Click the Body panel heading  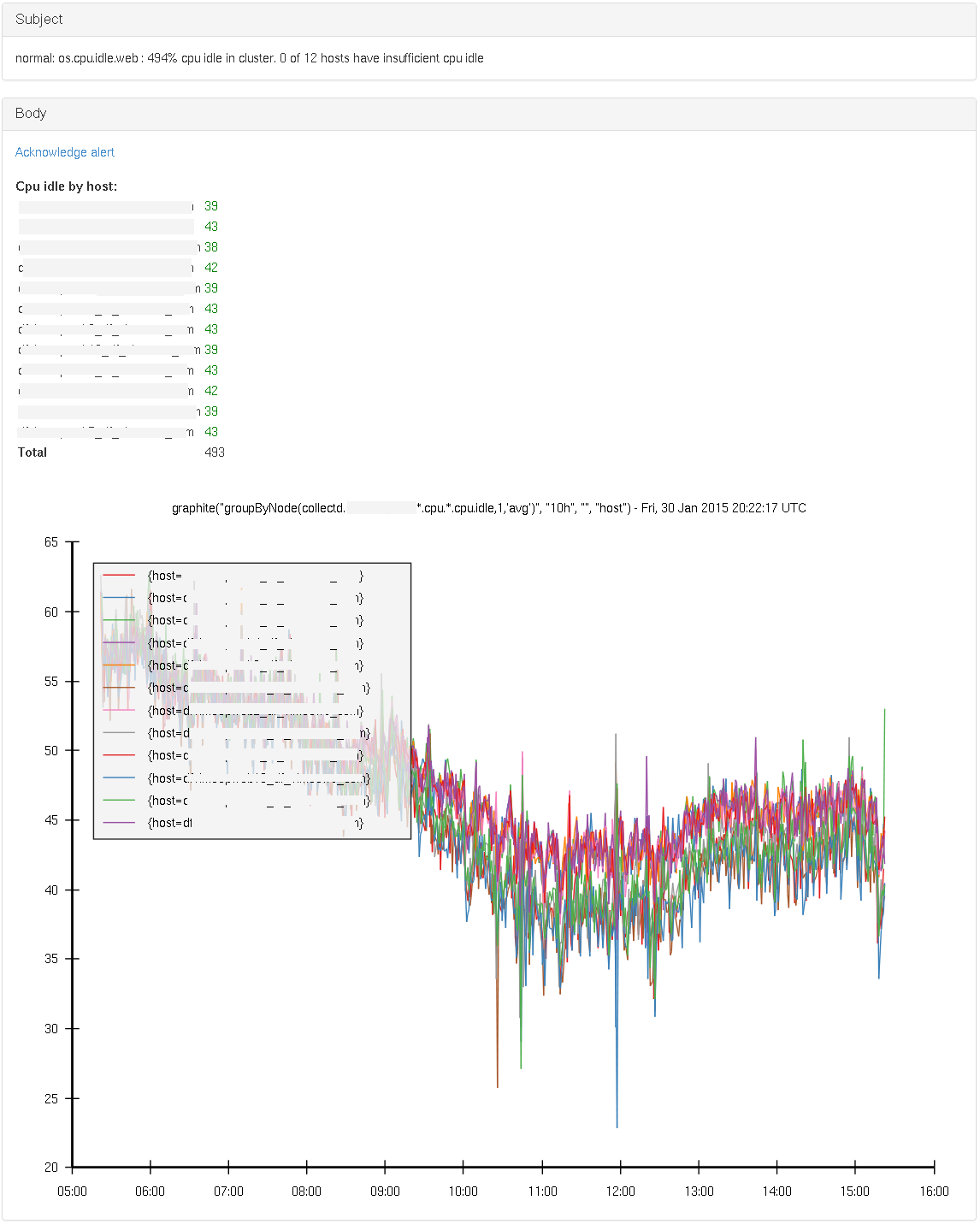[x=31, y=113]
